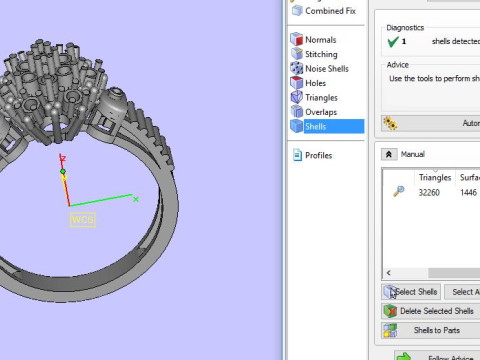Sort by the Surface column header

(x=470, y=177)
